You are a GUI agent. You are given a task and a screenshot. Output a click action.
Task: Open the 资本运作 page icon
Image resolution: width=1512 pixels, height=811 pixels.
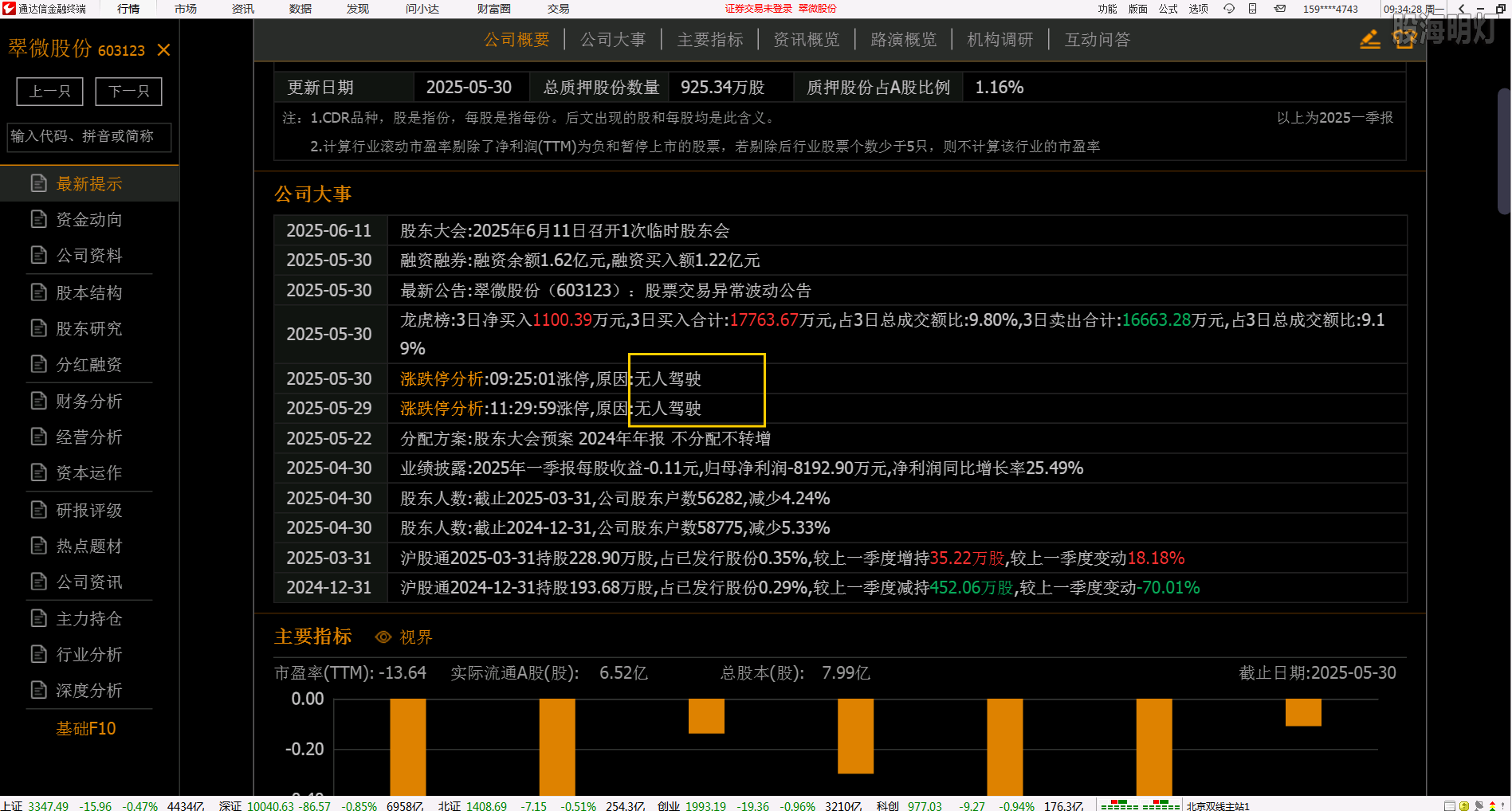(38, 472)
